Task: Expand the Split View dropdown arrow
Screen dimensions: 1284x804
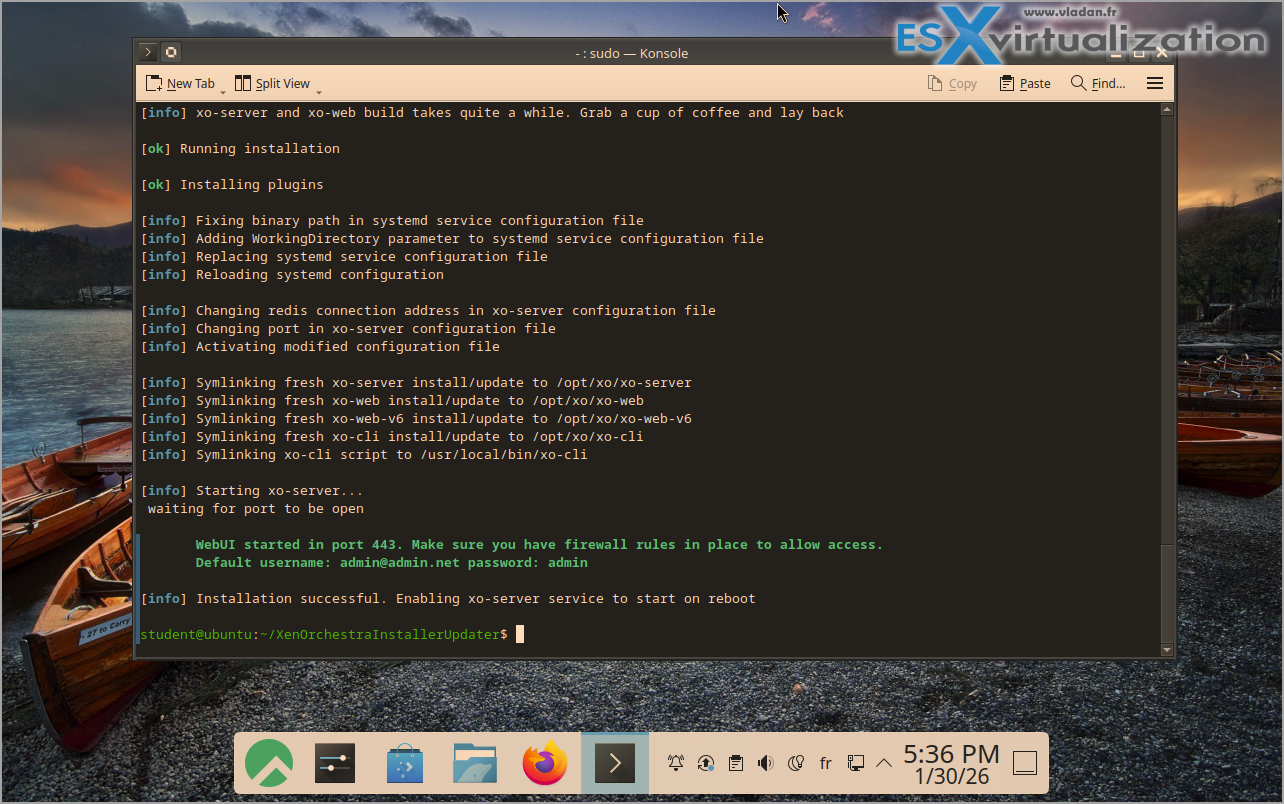Action: point(318,90)
